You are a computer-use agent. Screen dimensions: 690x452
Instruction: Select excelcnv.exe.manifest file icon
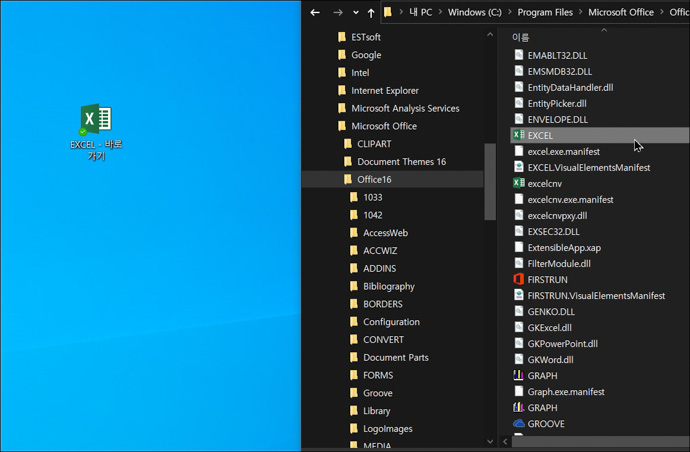pos(519,199)
